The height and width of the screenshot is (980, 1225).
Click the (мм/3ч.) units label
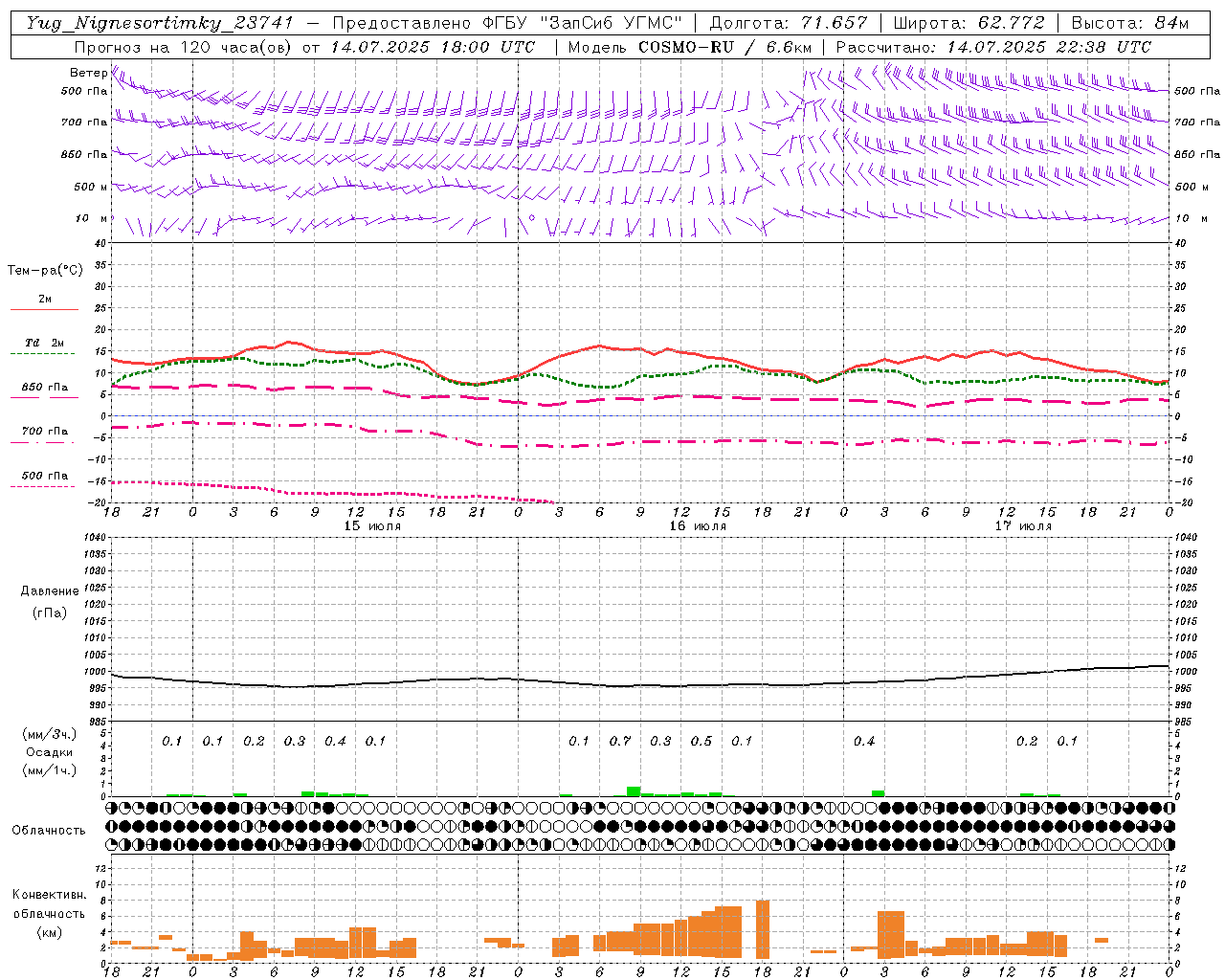(x=50, y=734)
